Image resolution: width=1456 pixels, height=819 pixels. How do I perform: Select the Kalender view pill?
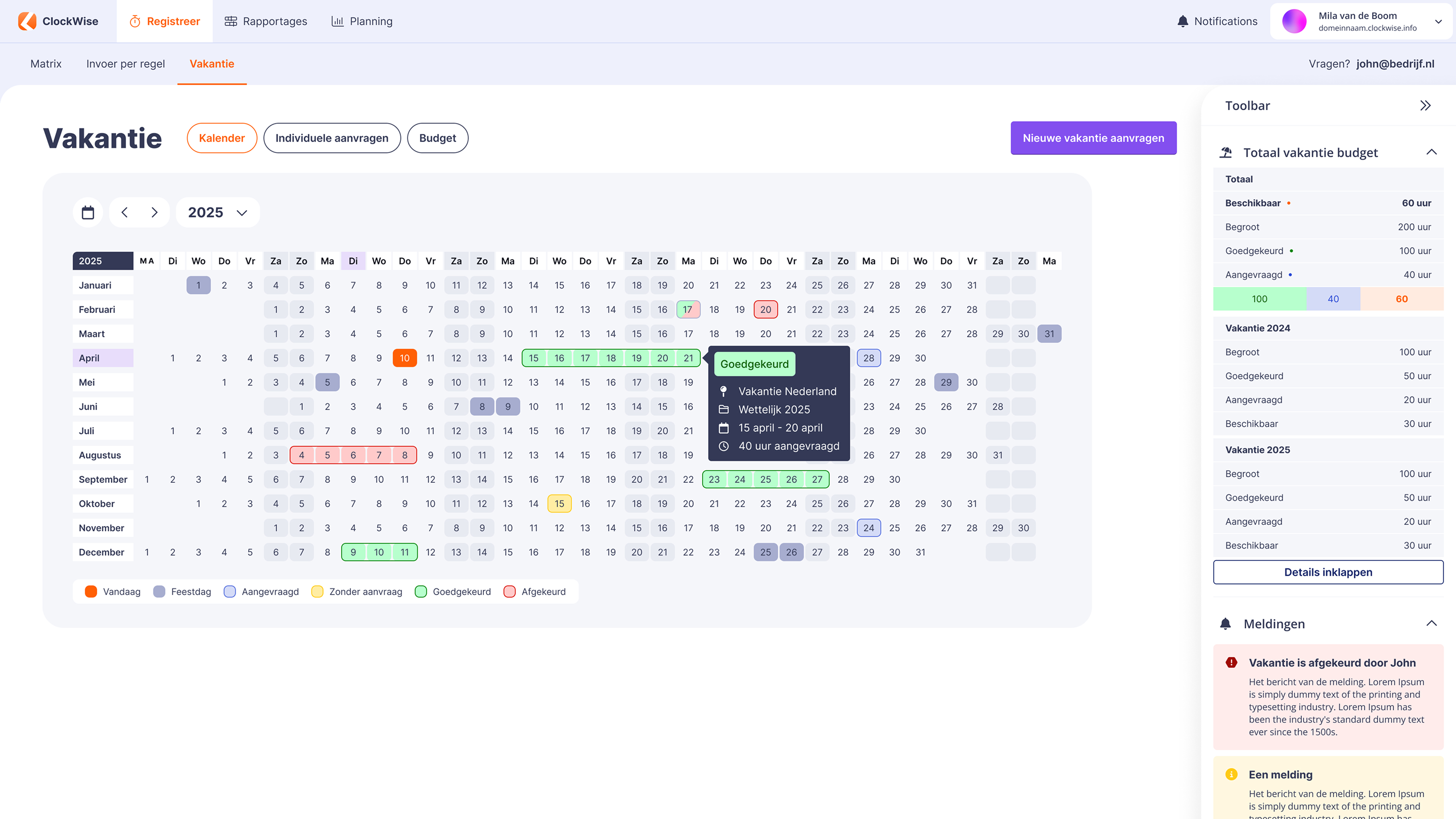221,138
